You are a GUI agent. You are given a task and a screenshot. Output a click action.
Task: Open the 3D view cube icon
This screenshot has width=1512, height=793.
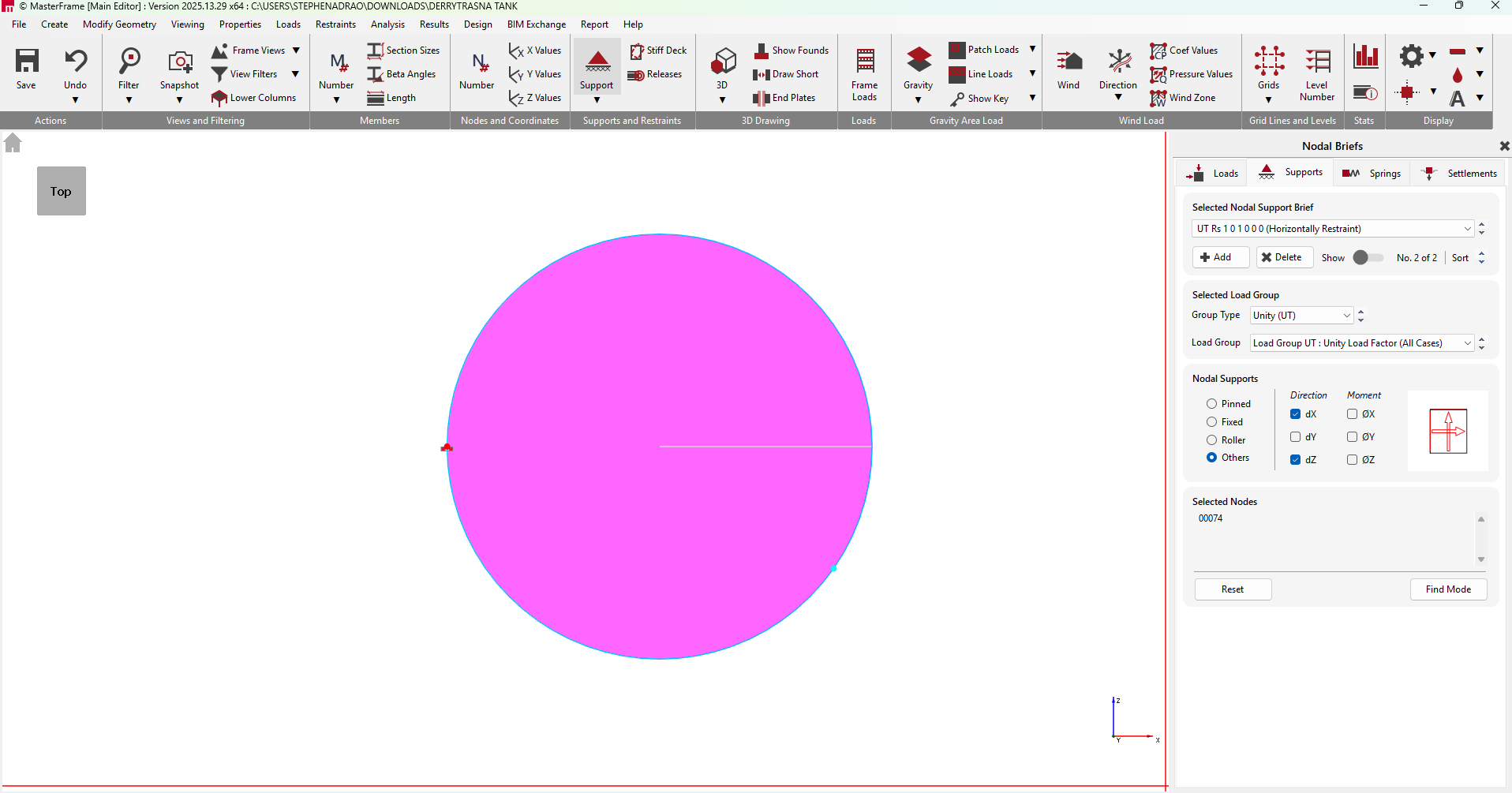723,62
